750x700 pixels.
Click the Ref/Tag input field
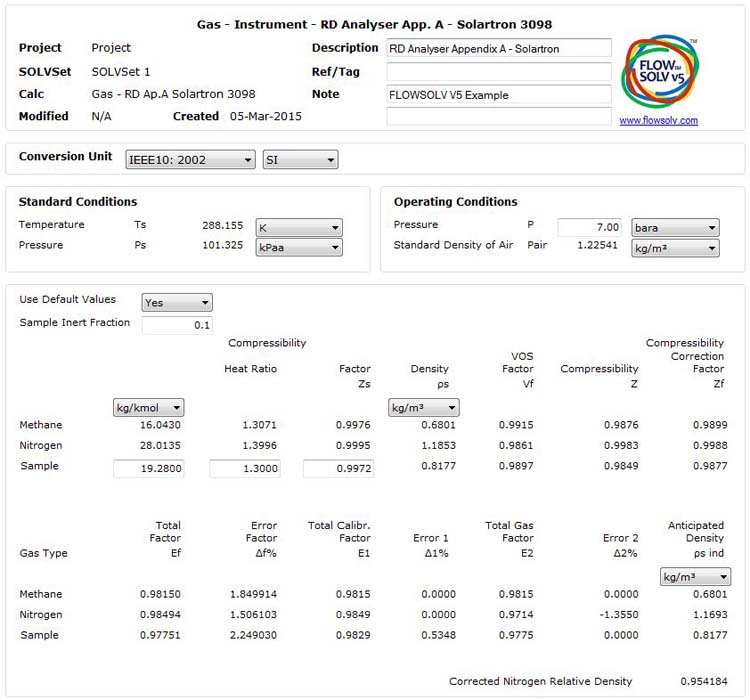[x=499, y=72]
